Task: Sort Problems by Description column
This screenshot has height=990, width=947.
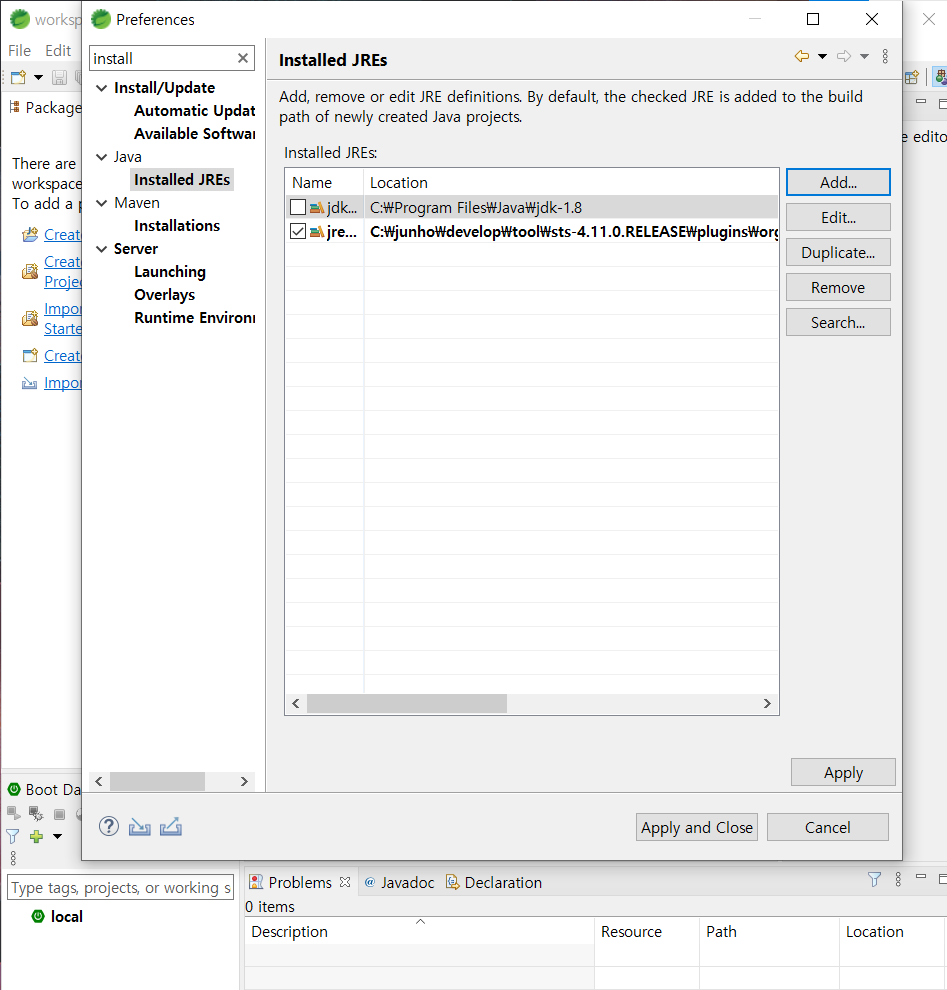Action: pyautogui.click(x=419, y=931)
